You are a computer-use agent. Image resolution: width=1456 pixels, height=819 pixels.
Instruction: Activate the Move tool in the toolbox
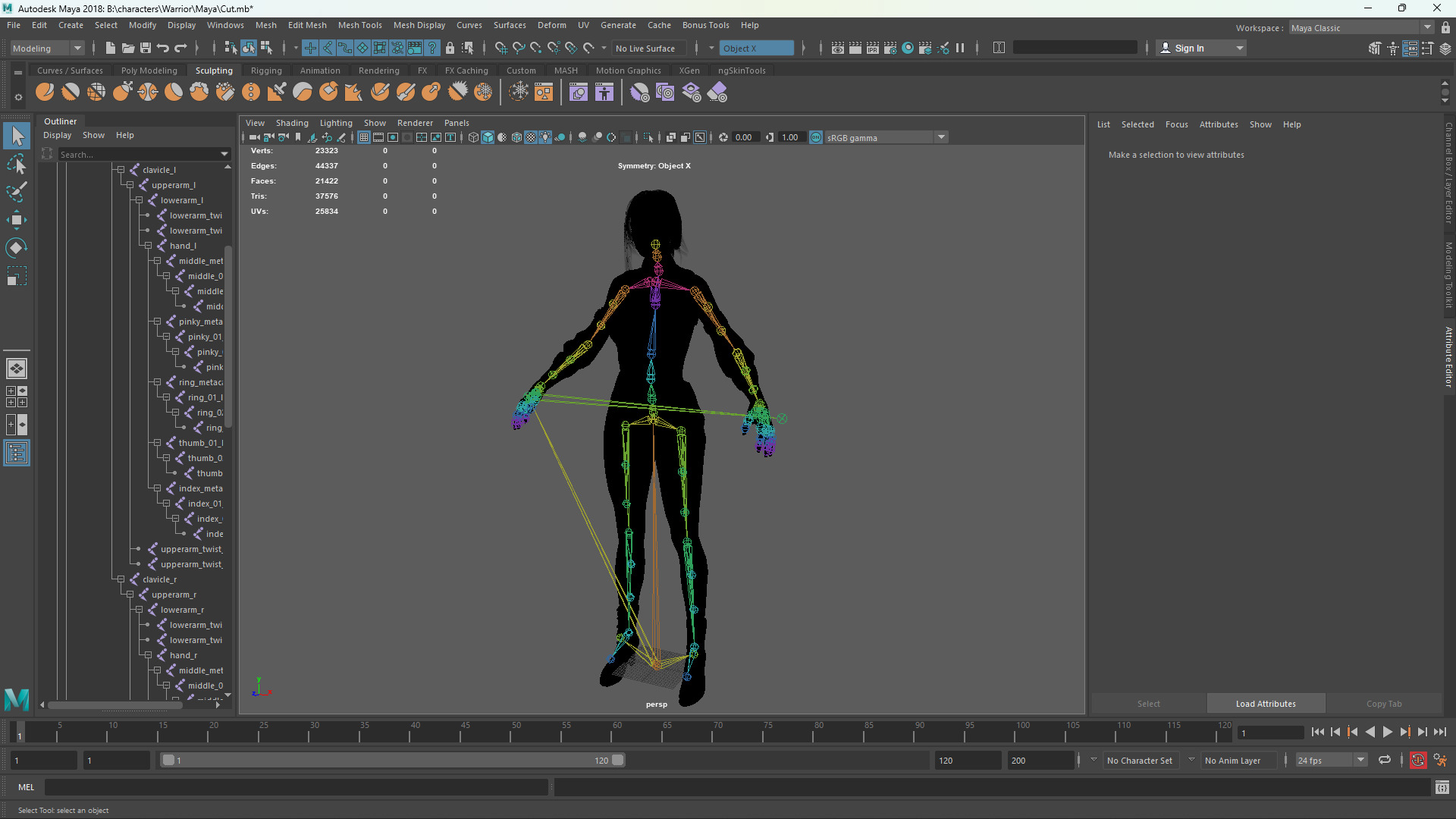click(16, 221)
